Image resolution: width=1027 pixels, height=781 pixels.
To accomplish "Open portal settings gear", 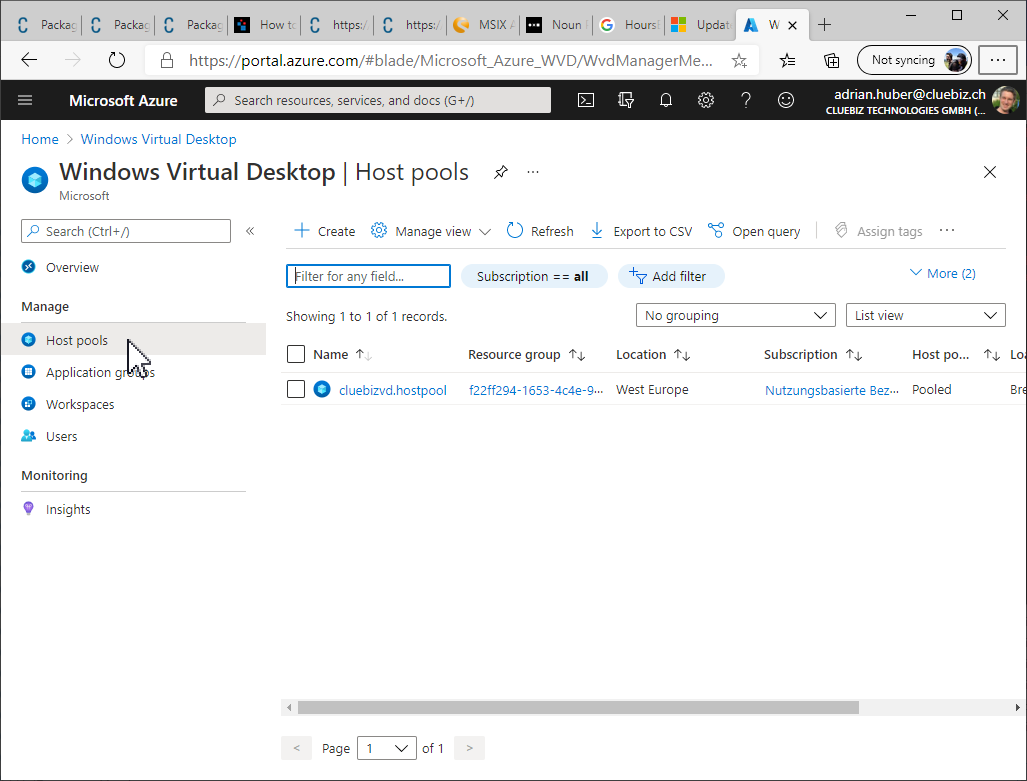I will point(705,100).
